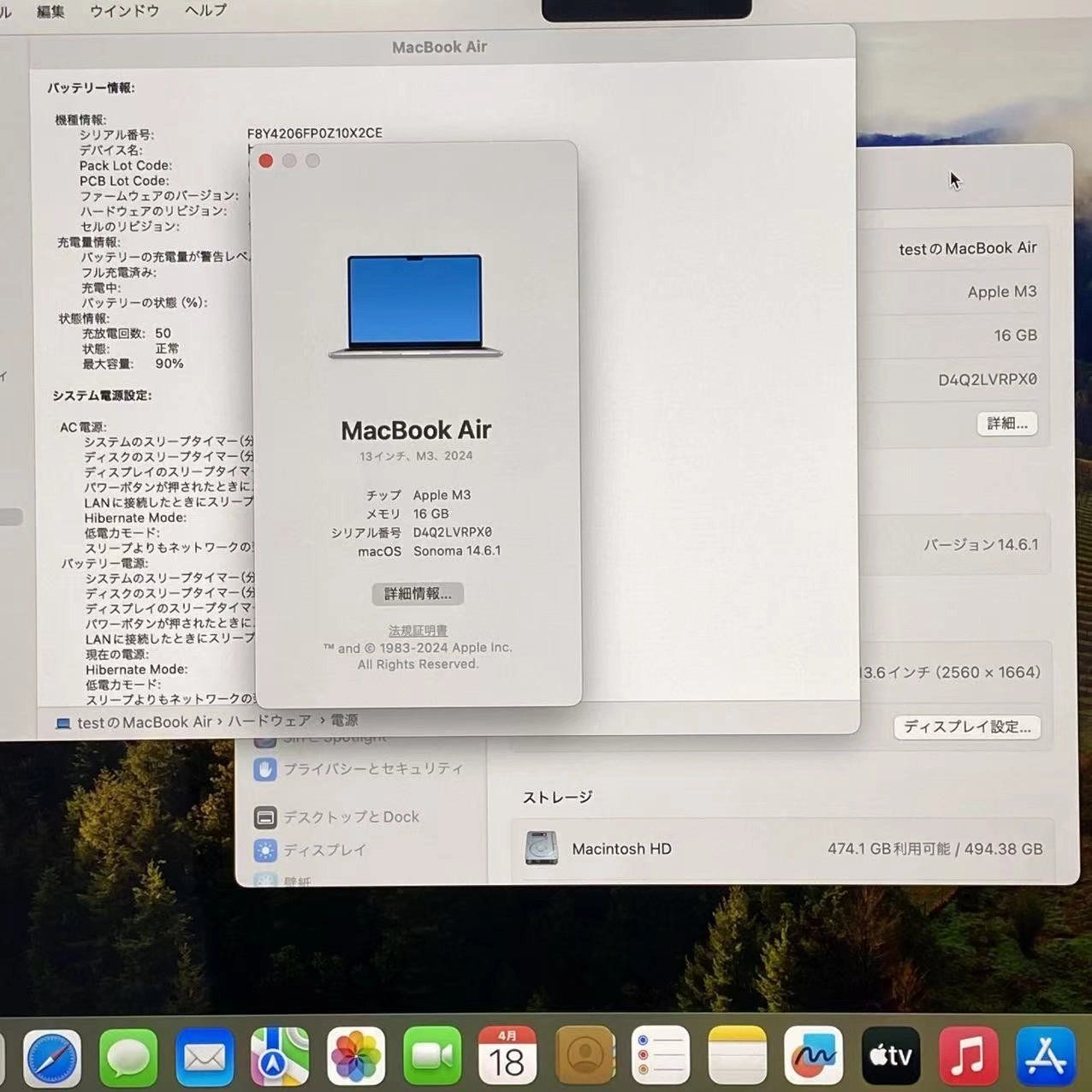1092x1092 pixels.
Task: Open Maps from the Dock
Action: [x=280, y=1058]
